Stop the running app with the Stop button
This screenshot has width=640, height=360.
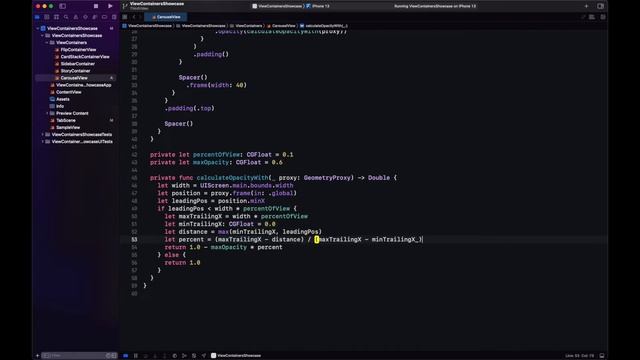click(96, 6)
